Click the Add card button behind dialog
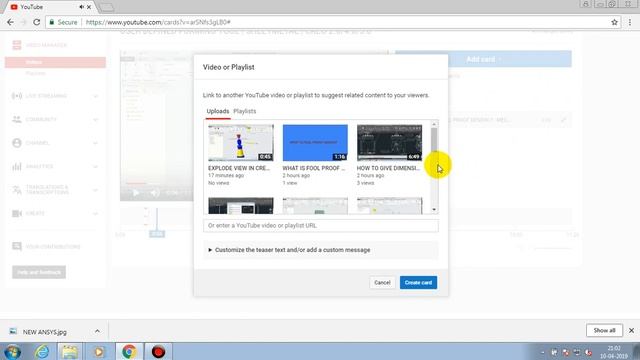This screenshot has height=360, width=640. click(483, 59)
